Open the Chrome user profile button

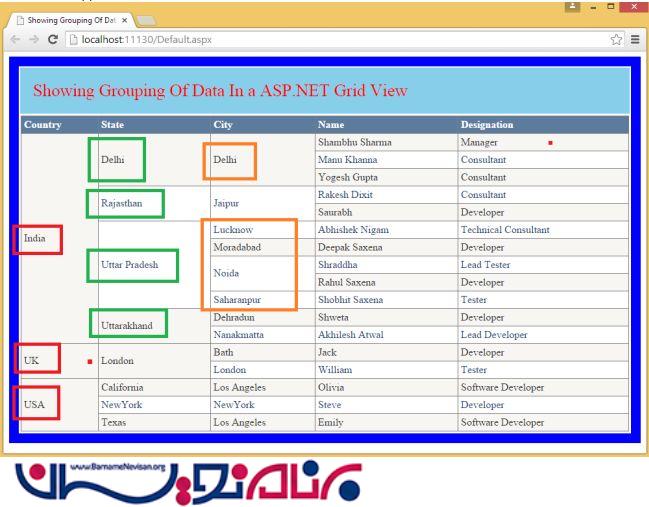(x=571, y=7)
